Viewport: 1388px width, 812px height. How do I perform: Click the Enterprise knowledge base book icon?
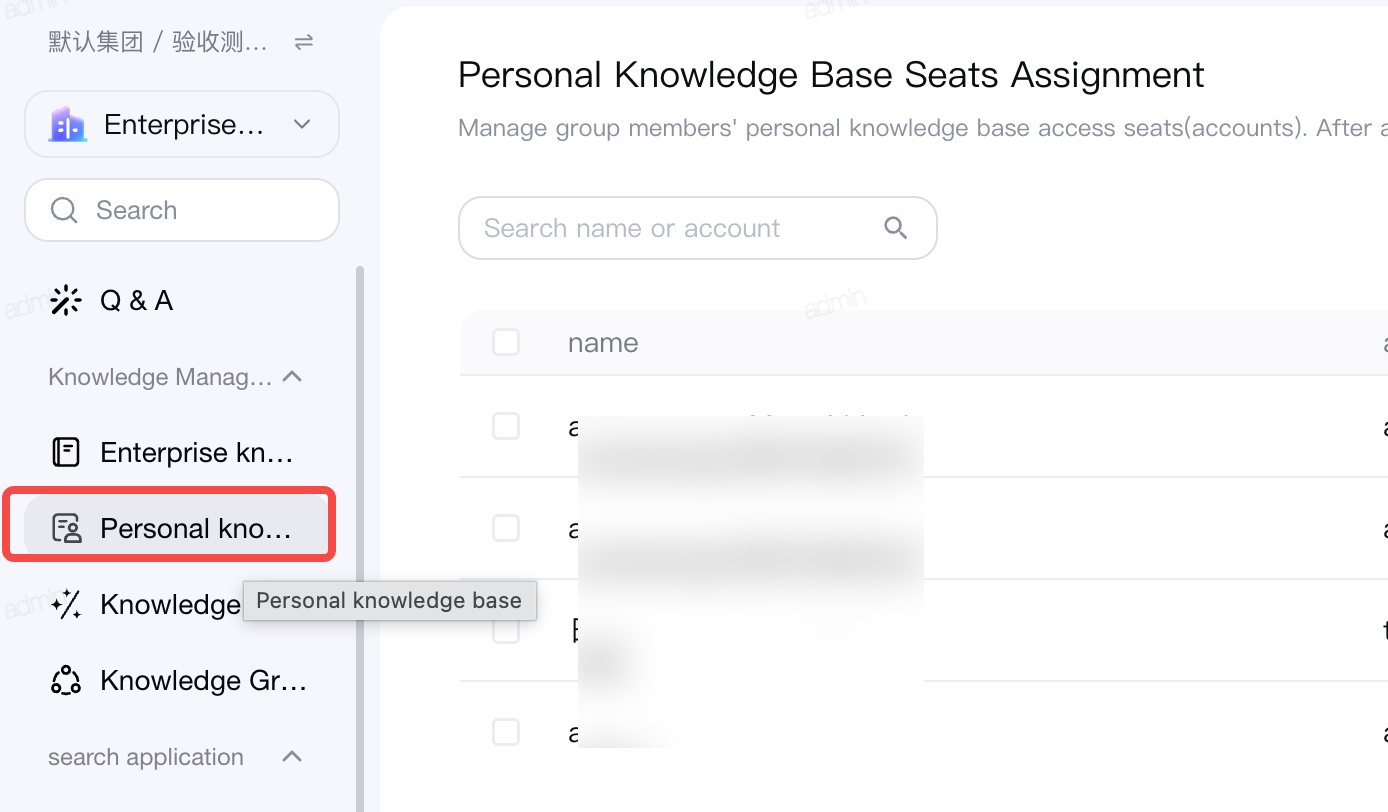click(x=66, y=452)
